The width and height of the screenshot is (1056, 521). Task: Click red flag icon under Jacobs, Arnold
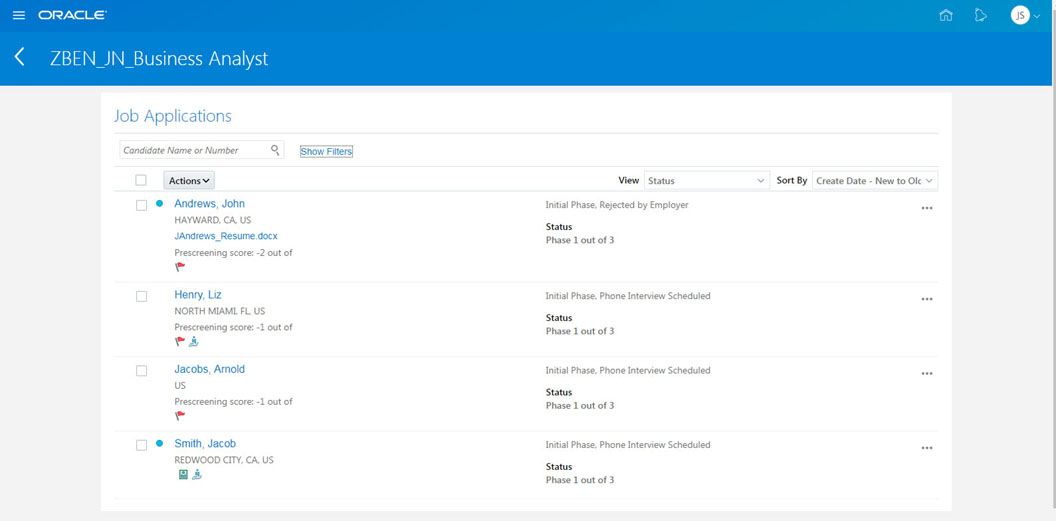coord(180,415)
